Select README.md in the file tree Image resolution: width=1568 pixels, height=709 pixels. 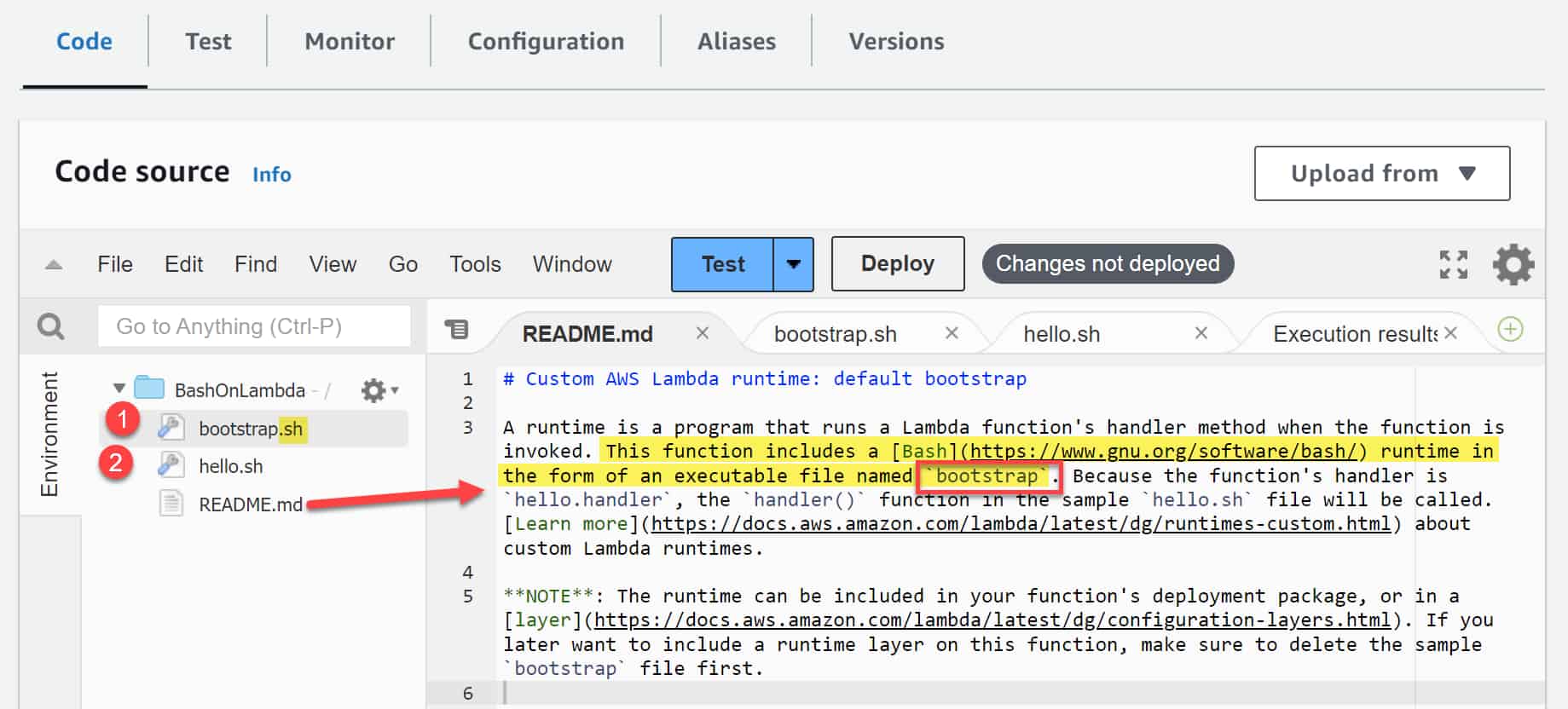coord(251,504)
